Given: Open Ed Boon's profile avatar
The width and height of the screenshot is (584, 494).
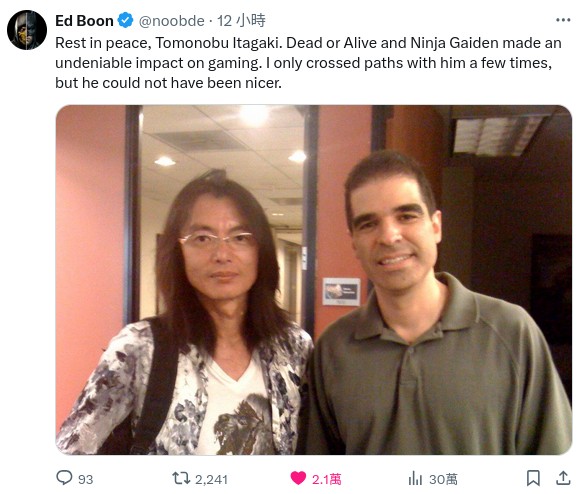Looking at the screenshot, I should click(27, 30).
